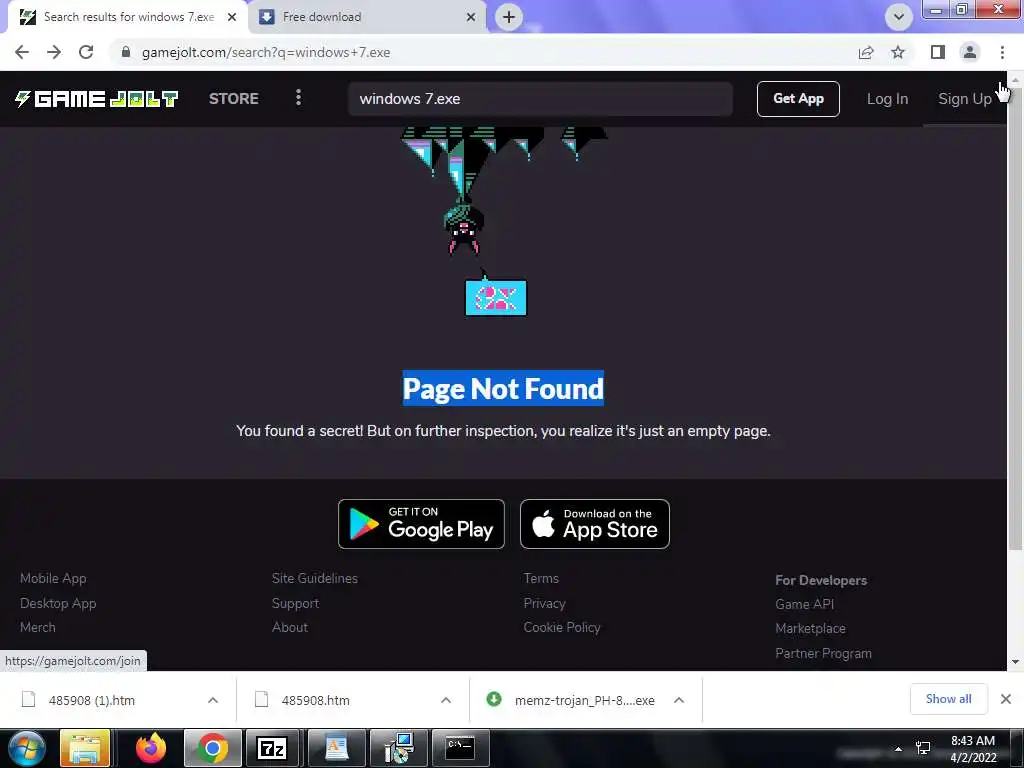Open Chrome customize menu dots
Image resolution: width=1024 pixels, height=768 pixels.
click(x=1002, y=52)
